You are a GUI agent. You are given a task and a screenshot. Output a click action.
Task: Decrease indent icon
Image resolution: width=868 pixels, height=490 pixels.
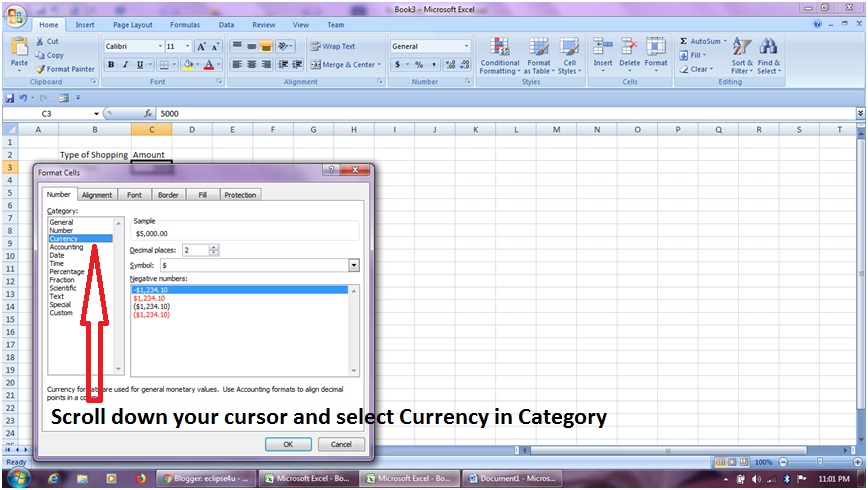283,65
